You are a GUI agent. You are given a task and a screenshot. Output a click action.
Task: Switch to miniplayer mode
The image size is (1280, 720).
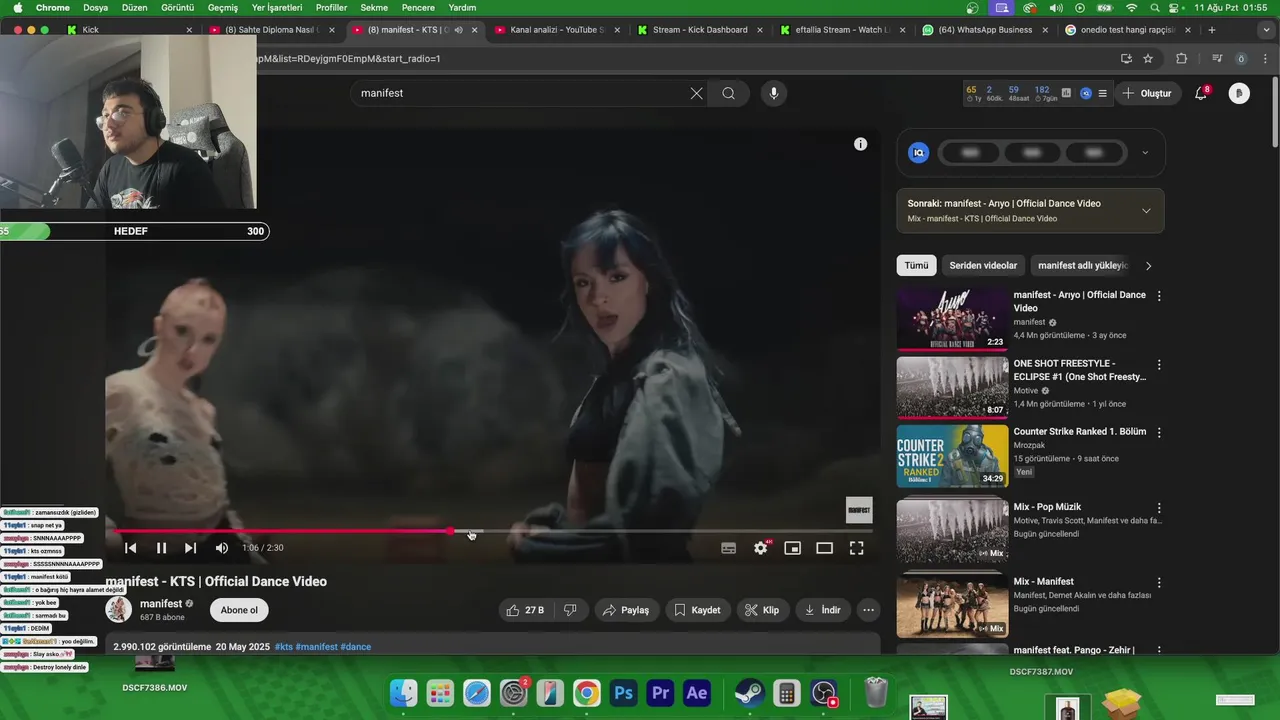(x=792, y=548)
